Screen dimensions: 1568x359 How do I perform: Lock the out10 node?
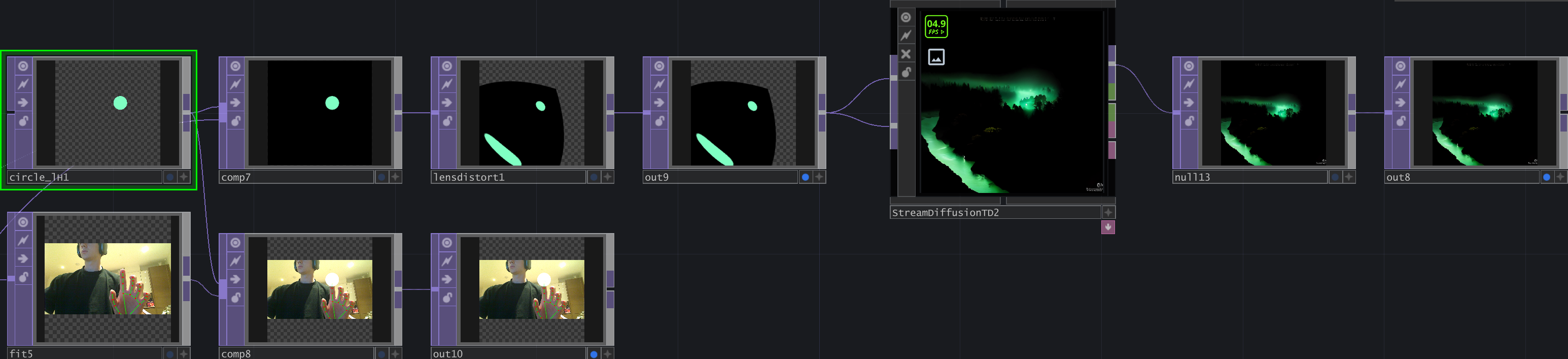pos(447,298)
